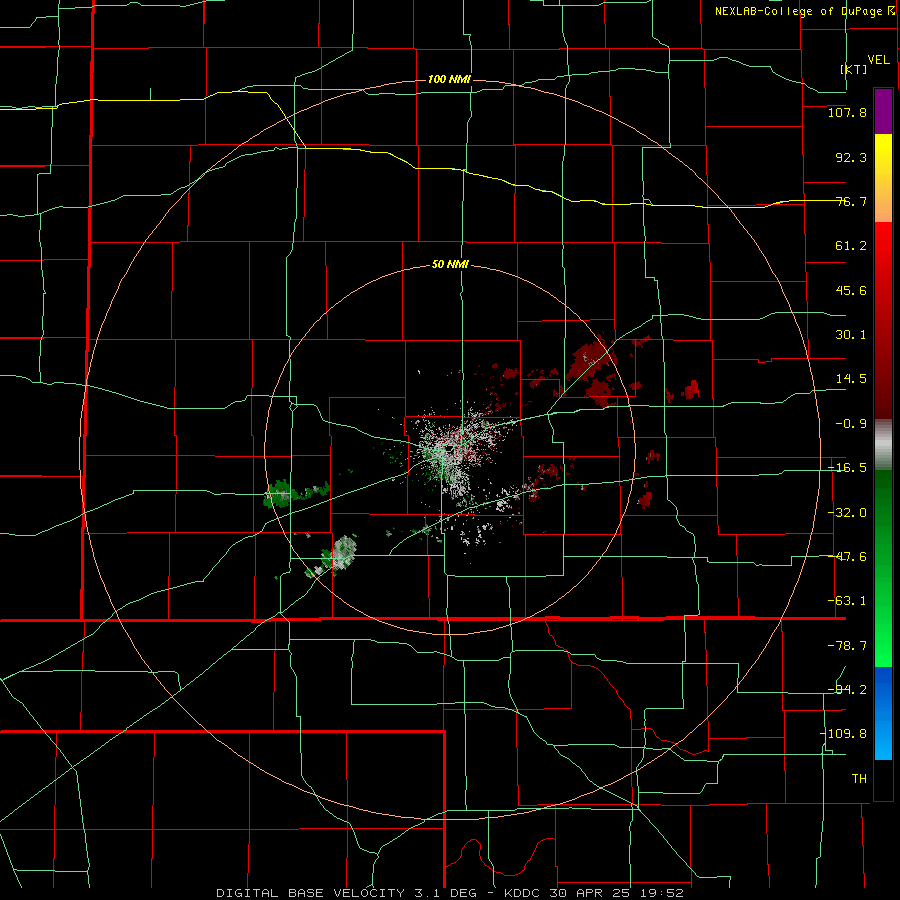Click the 61.2 legend value

(851, 246)
